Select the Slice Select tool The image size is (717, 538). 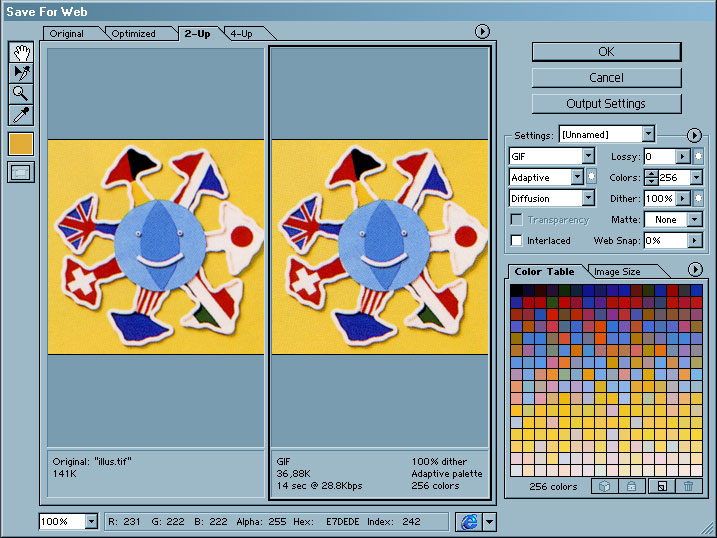21,73
